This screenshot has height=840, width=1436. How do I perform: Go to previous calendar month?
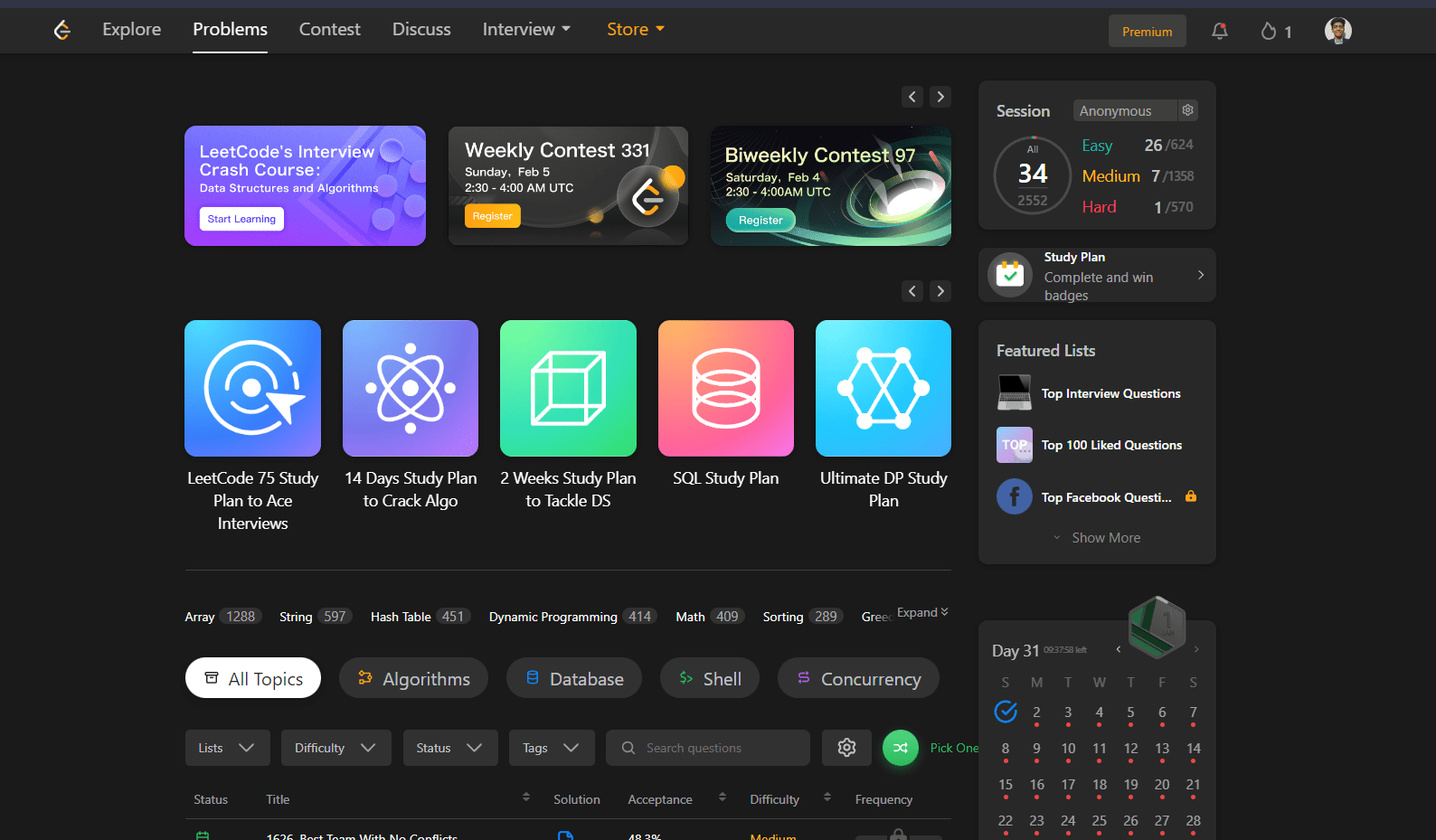tap(1119, 649)
